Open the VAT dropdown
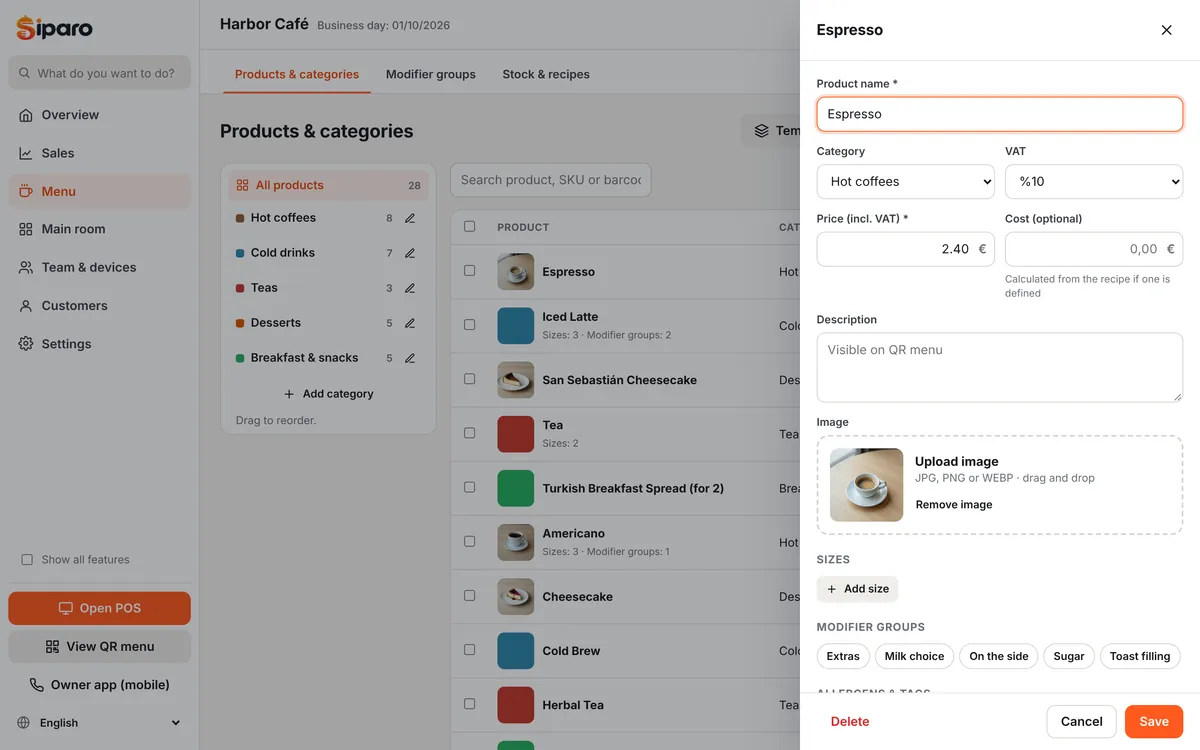The image size is (1200, 750). pos(1094,182)
